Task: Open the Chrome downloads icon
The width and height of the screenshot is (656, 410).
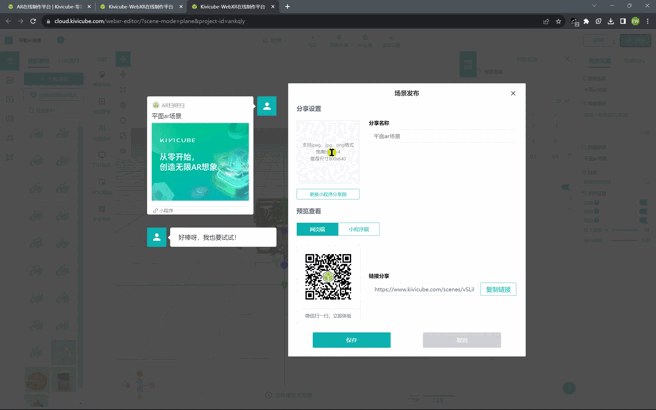Action: tap(610, 21)
